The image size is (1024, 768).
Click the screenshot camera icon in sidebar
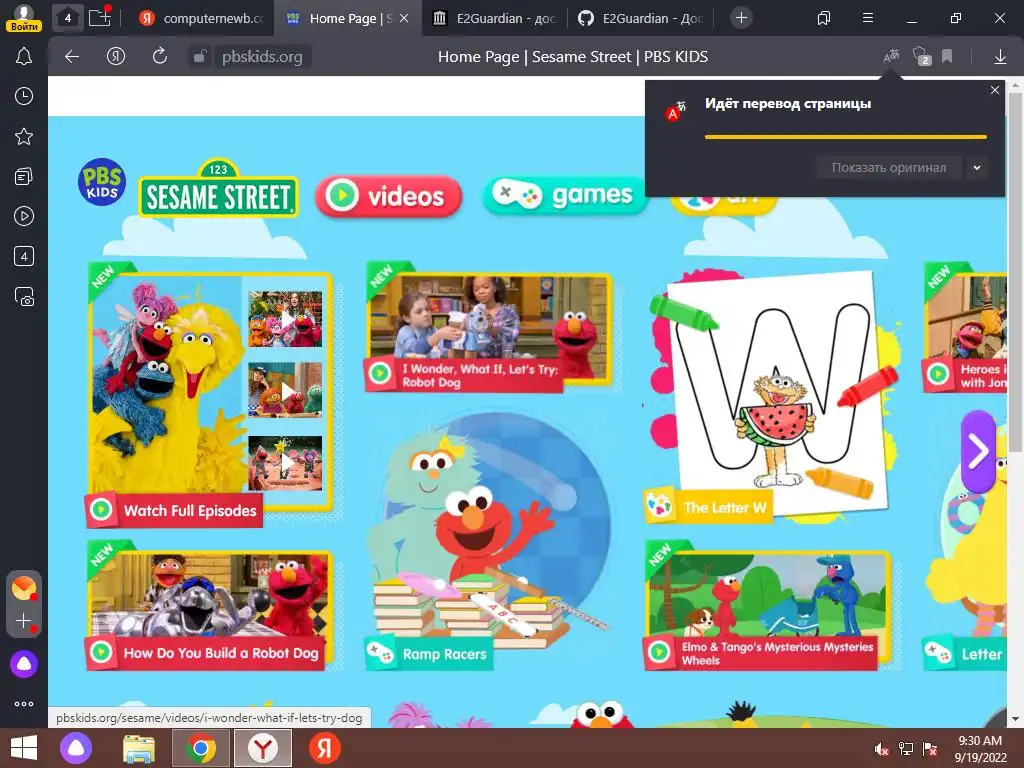pos(24,296)
